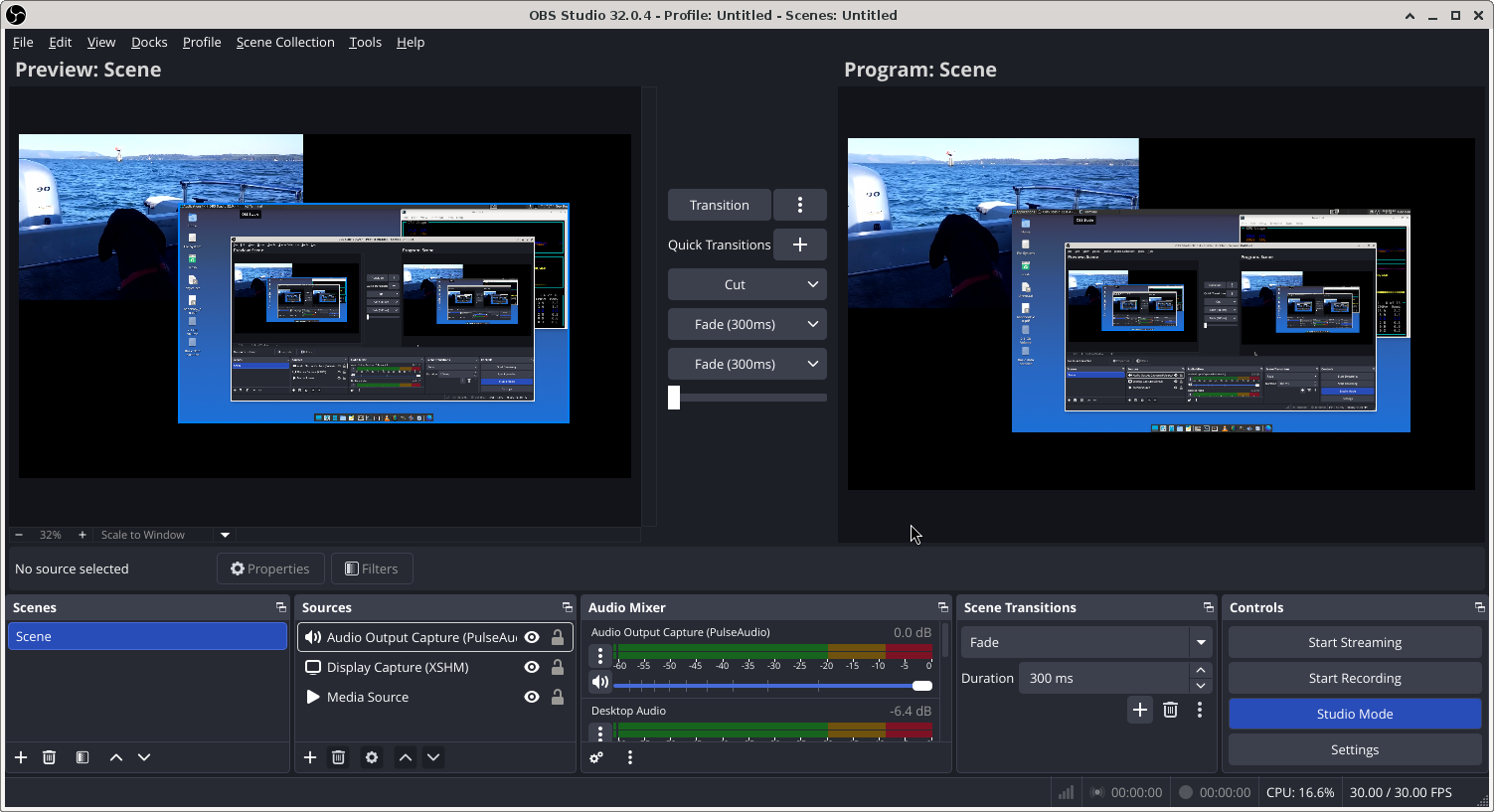1494x812 pixels.
Task: Expand the Cut quick transition dropdown
Action: pyautogui.click(x=812, y=284)
